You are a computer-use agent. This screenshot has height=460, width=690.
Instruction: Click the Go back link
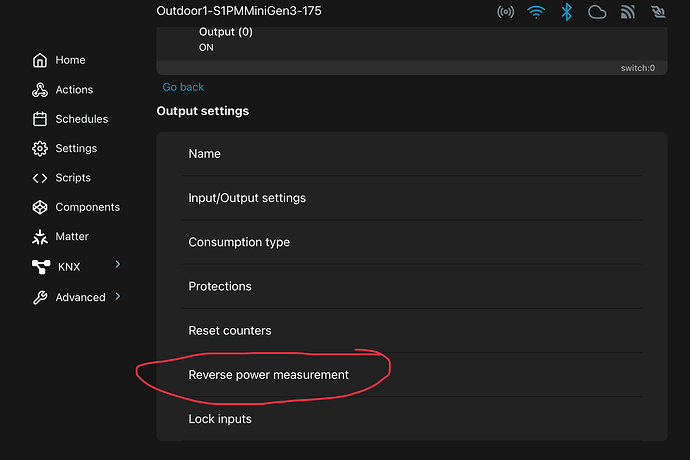(183, 87)
